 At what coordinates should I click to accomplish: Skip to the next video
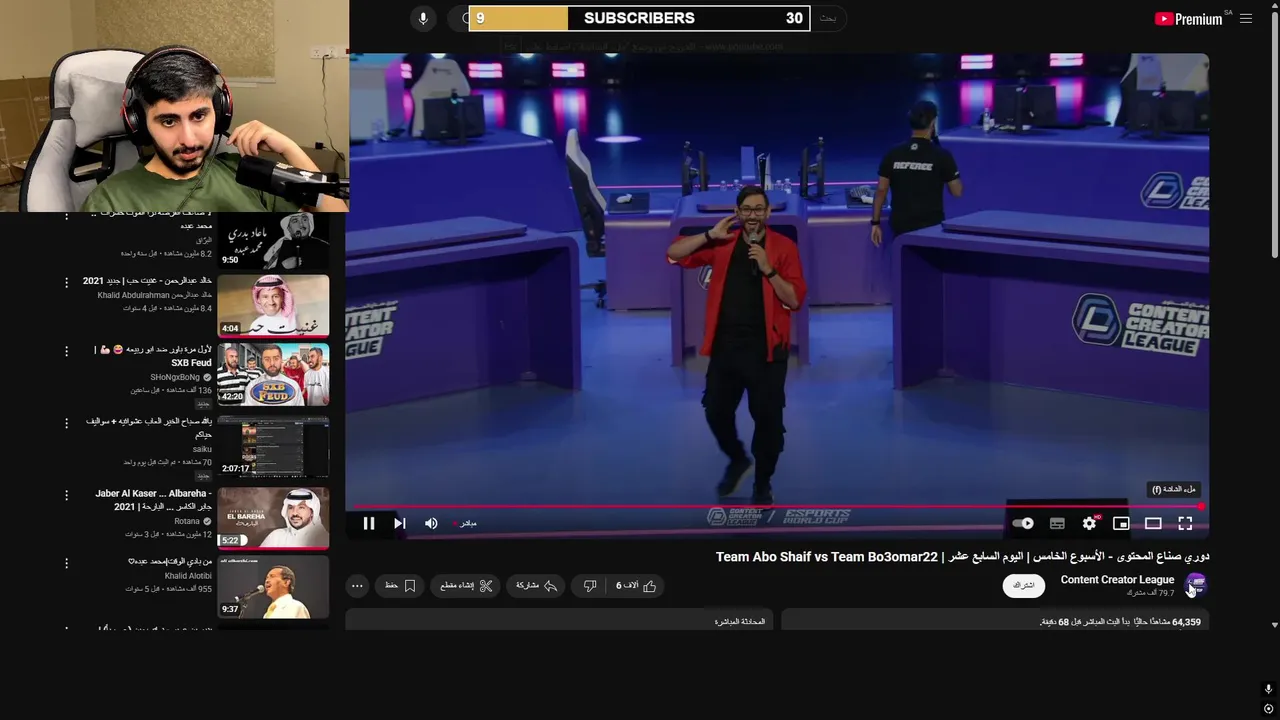(x=399, y=523)
